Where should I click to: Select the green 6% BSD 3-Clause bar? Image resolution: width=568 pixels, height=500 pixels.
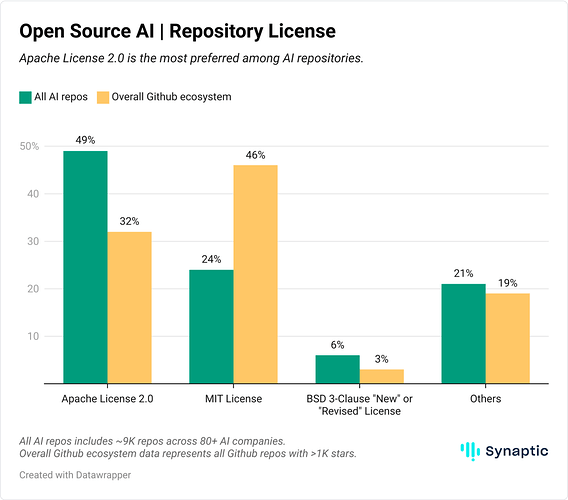pyautogui.click(x=338, y=369)
